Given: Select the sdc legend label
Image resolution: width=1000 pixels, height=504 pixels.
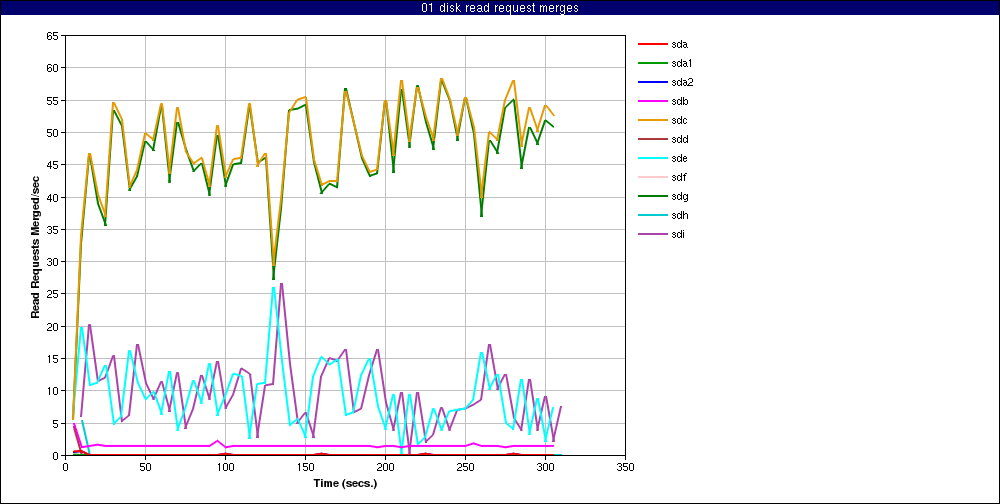Looking at the screenshot, I should click(680, 121).
